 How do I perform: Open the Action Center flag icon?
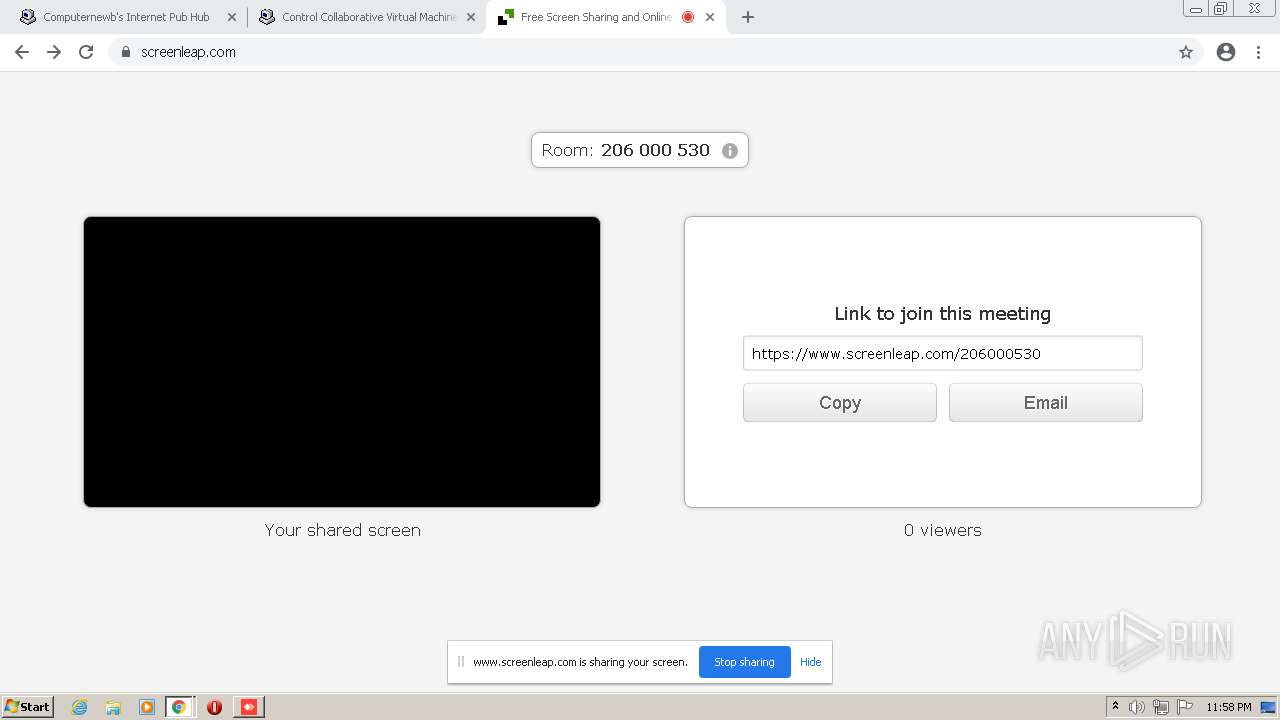pos(1185,707)
